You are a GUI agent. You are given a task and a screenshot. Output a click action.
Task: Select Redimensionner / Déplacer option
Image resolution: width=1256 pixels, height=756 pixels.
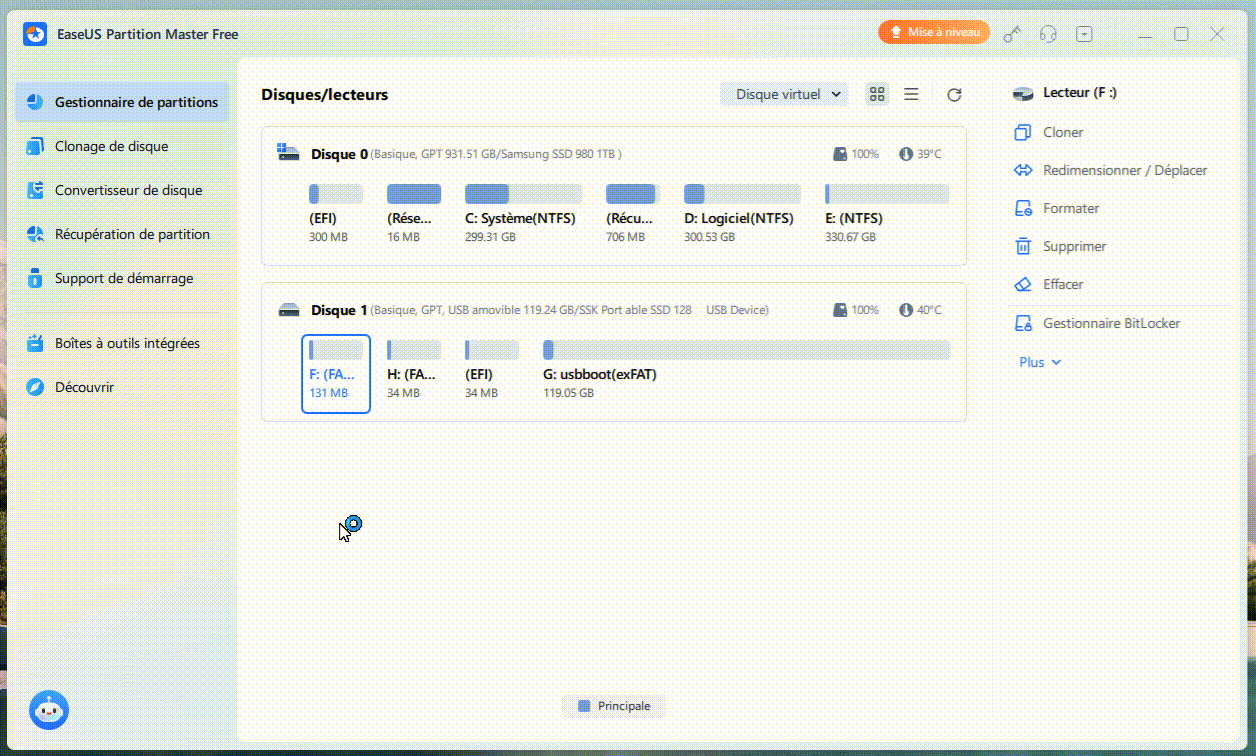1124,170
